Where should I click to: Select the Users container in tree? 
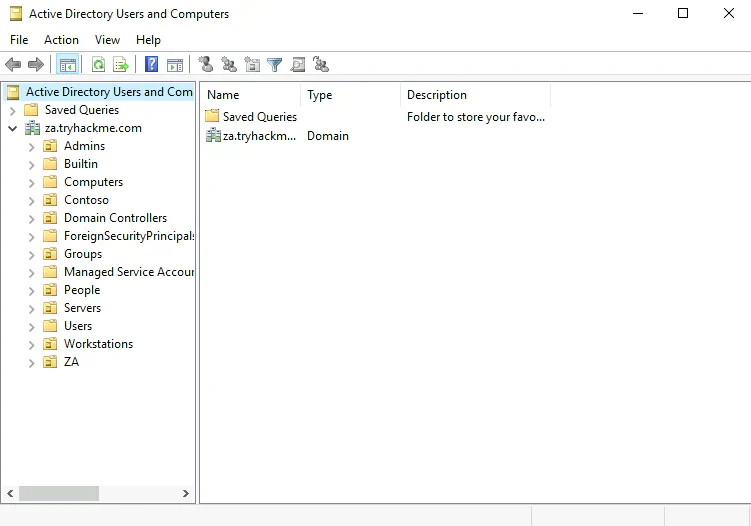(78, 326)
